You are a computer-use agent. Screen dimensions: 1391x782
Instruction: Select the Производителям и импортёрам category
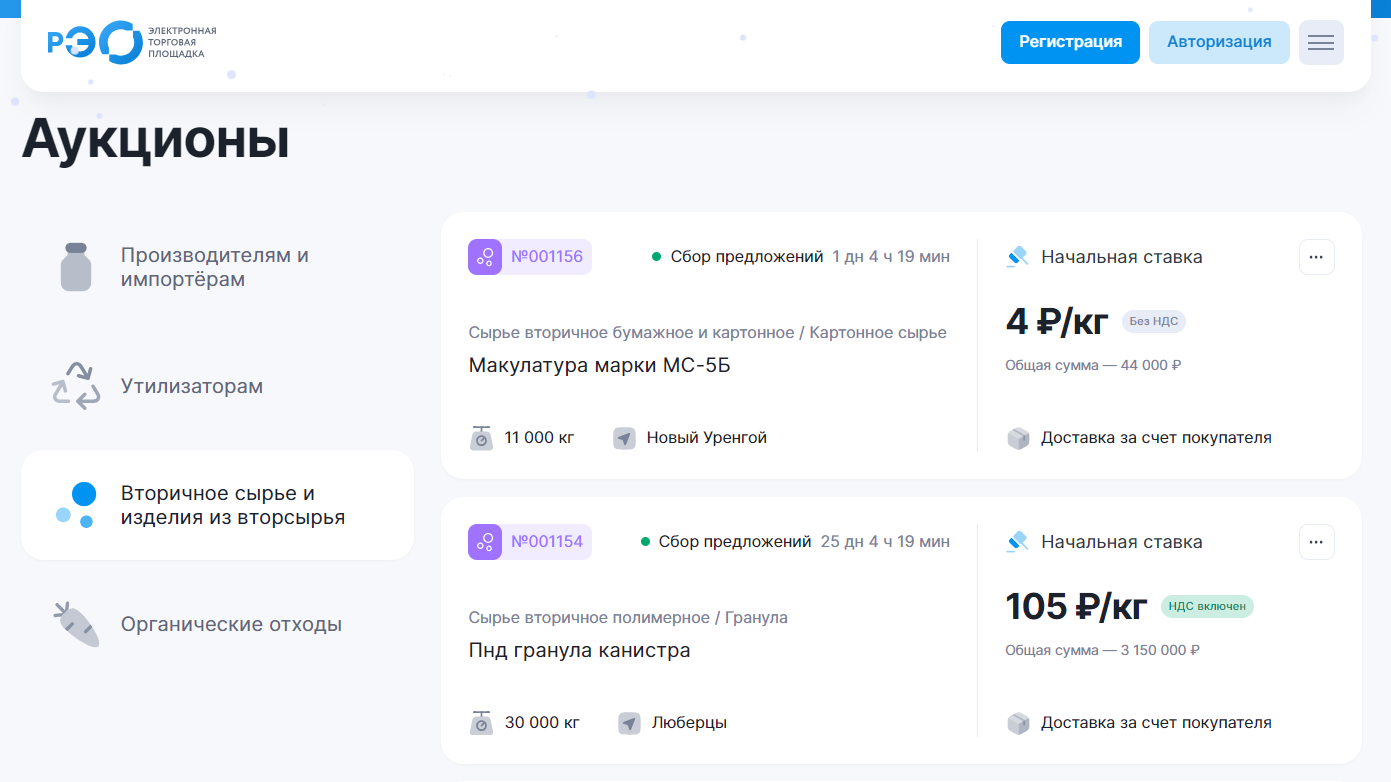217,268
